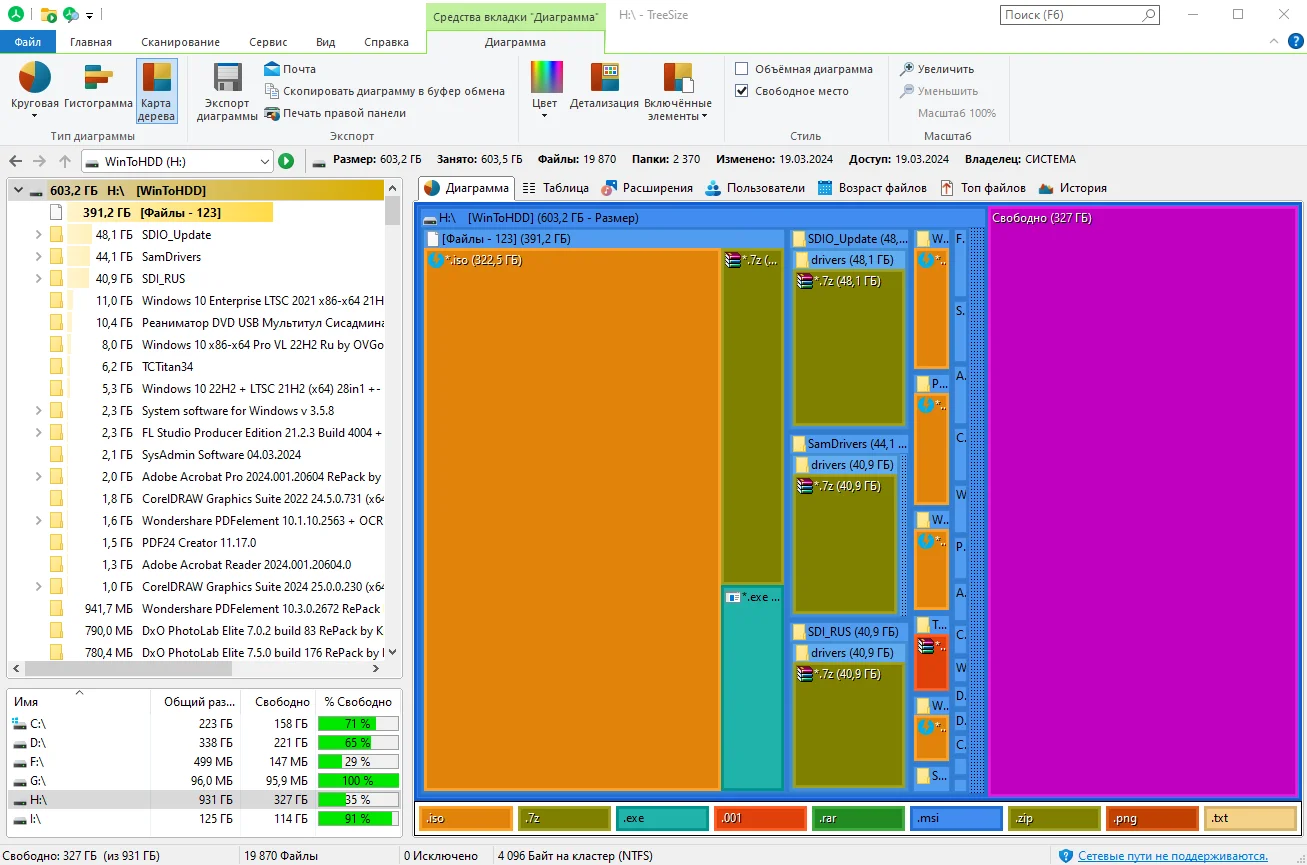Open the Сканирование ribbon tab

(x=180, y=42)
